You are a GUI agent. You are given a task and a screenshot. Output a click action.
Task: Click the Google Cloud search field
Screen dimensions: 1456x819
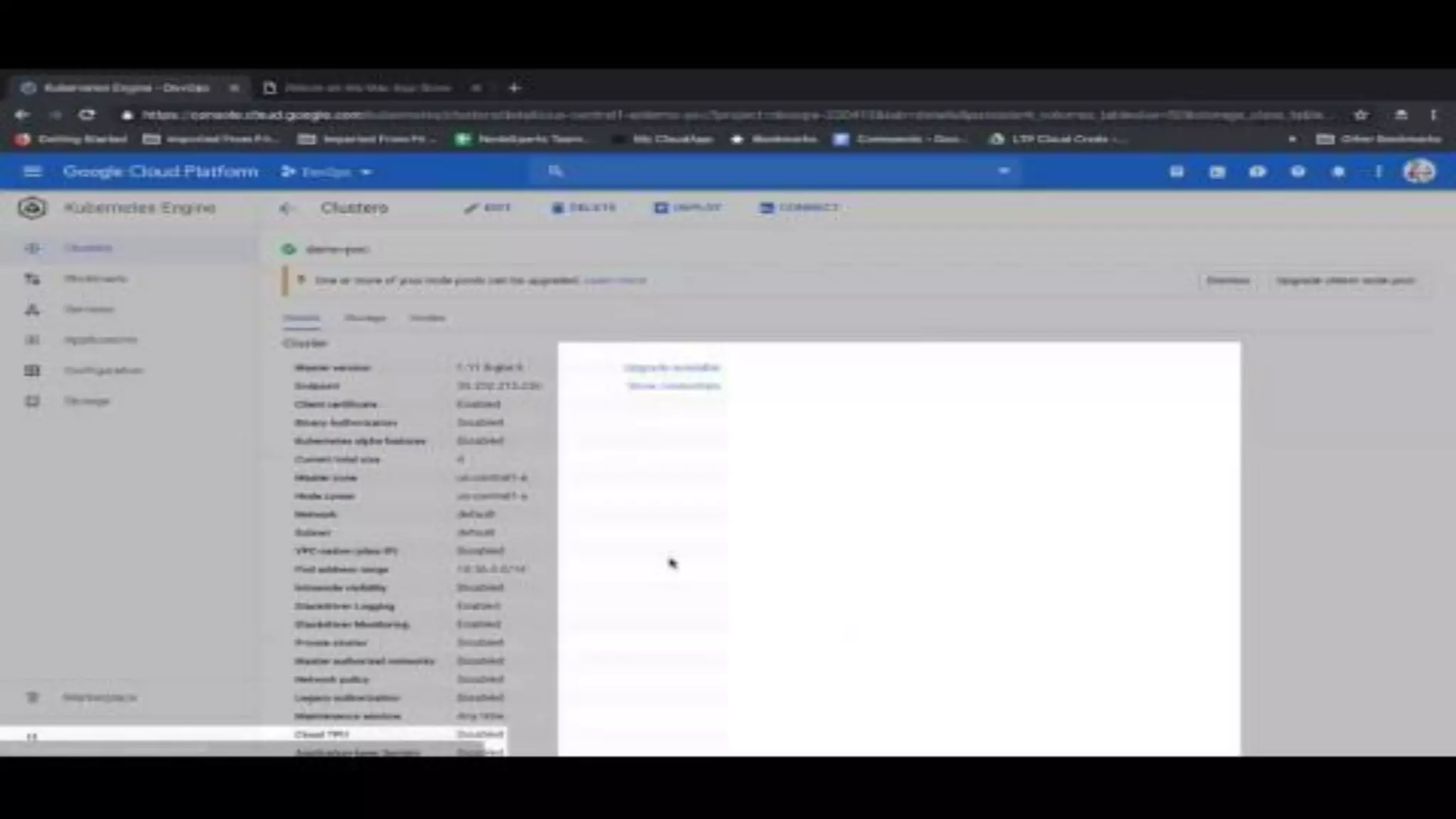point(775,171)
